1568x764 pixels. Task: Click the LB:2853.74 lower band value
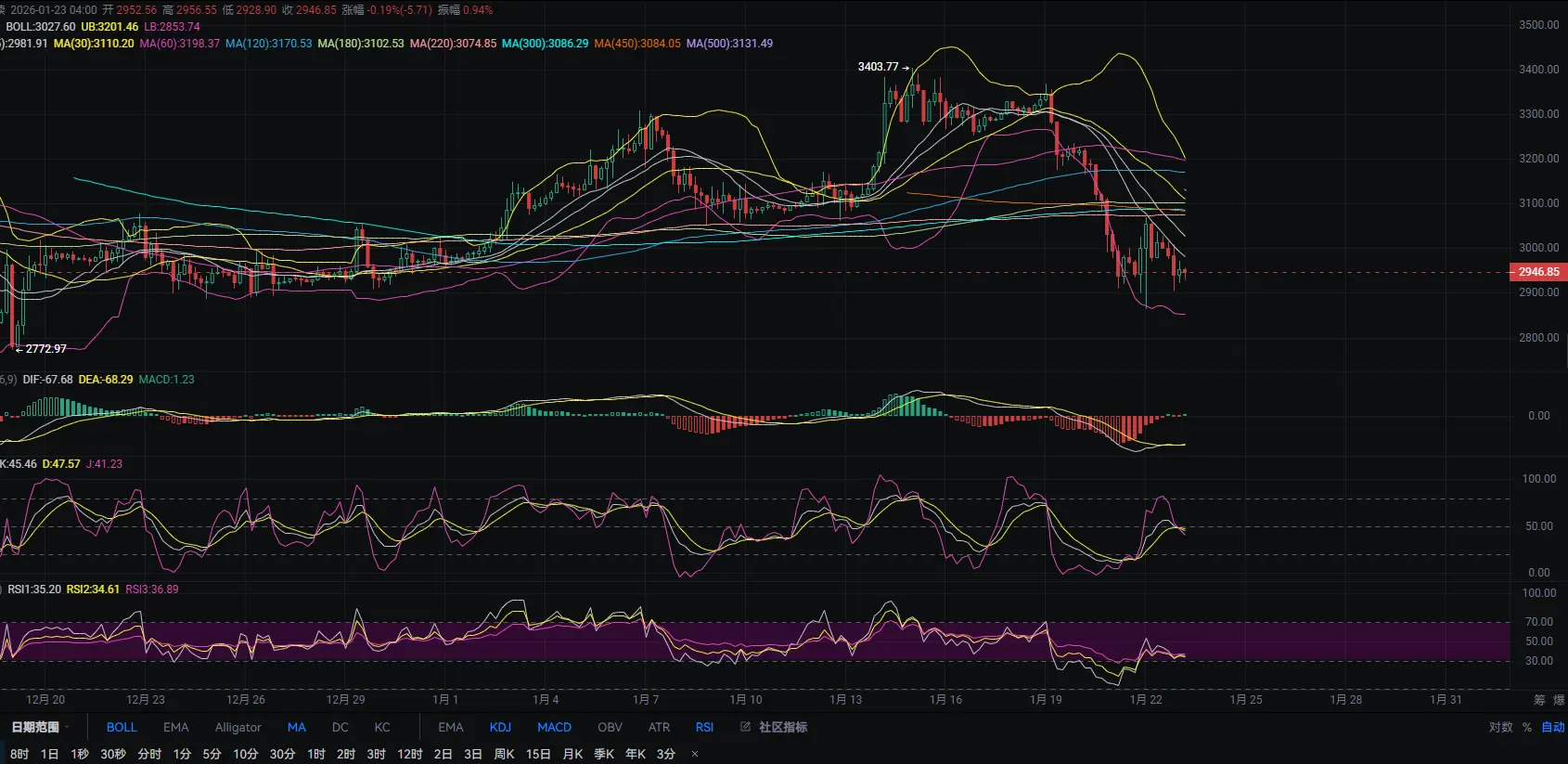pos(172,27)
